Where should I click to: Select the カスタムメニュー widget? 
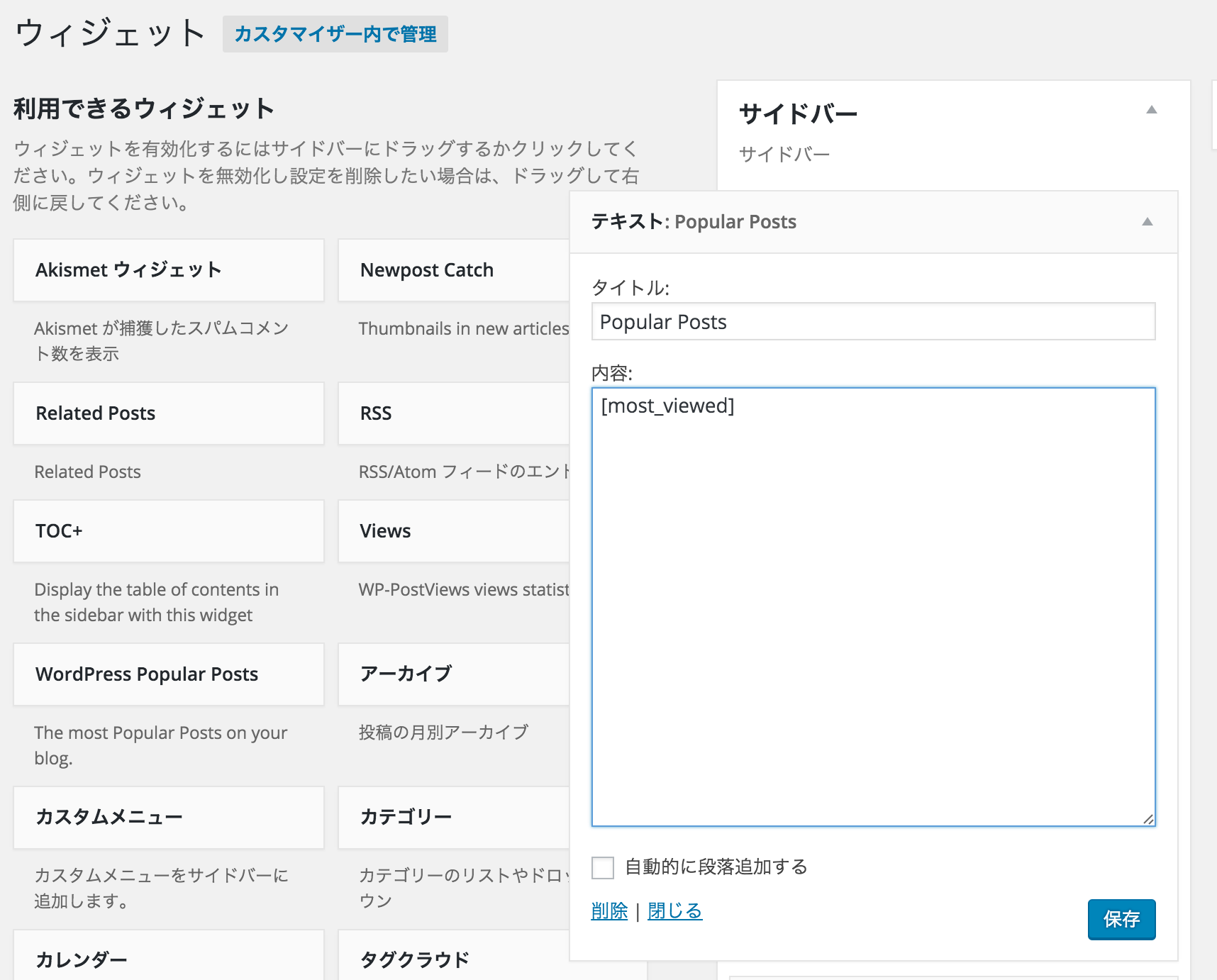[x=168, y=817]
